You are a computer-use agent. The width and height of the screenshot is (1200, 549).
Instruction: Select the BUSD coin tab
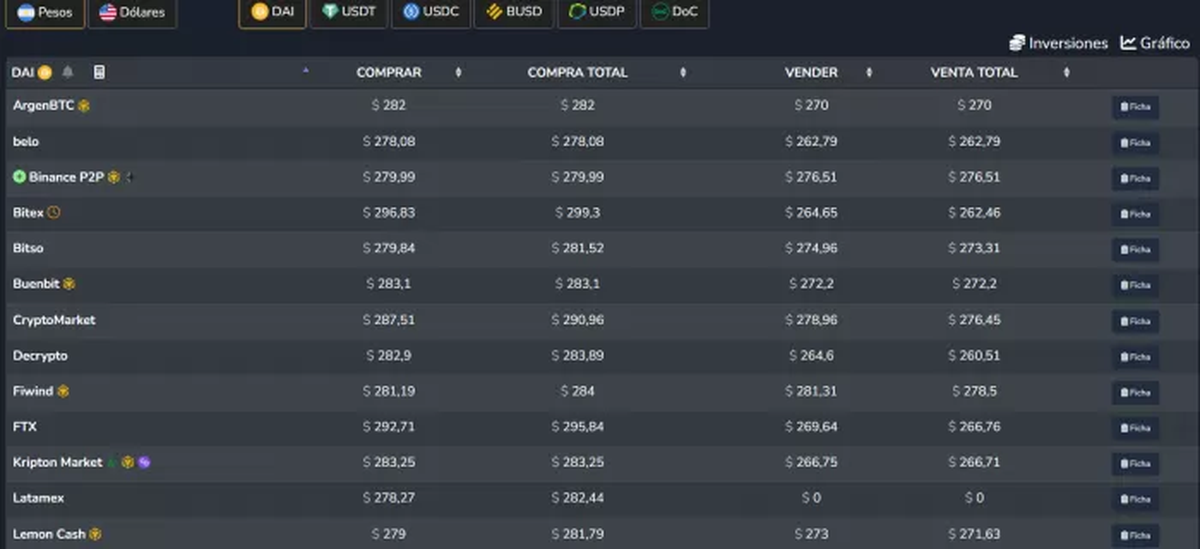click(514, 12)
